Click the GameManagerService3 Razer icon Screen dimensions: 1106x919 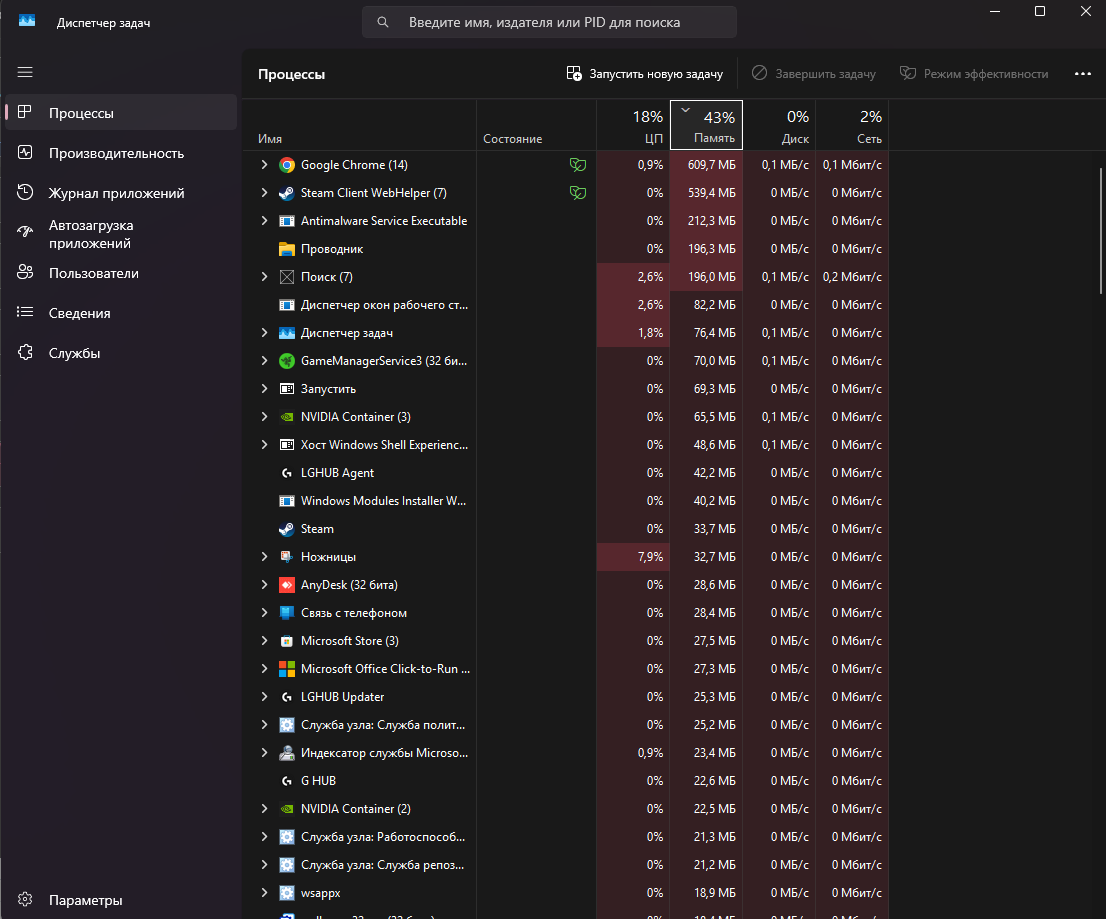[286, 361]
